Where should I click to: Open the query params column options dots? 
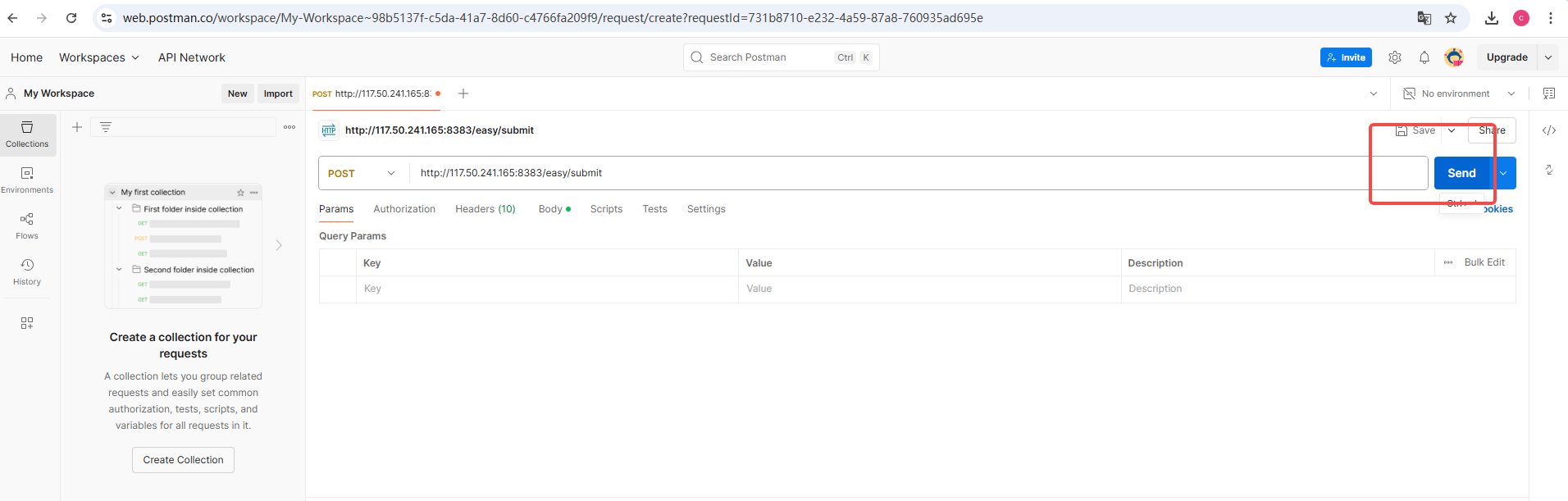[x=1448, y=262]
